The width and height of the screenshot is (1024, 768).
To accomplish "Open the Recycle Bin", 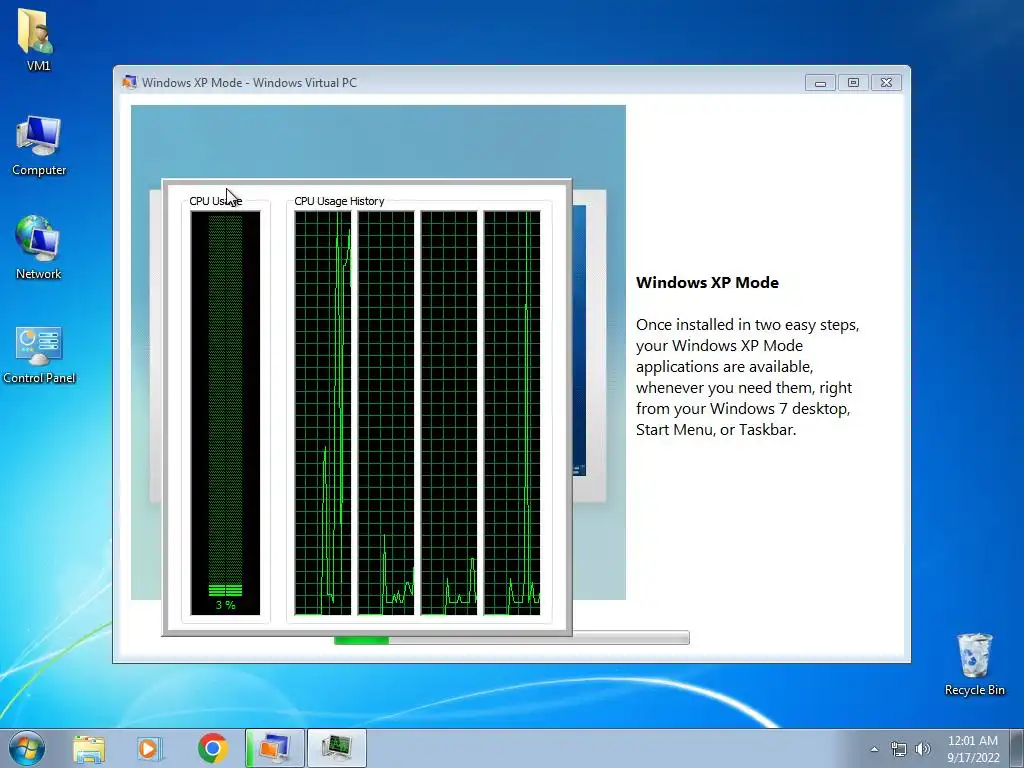I will click(974, 664).
